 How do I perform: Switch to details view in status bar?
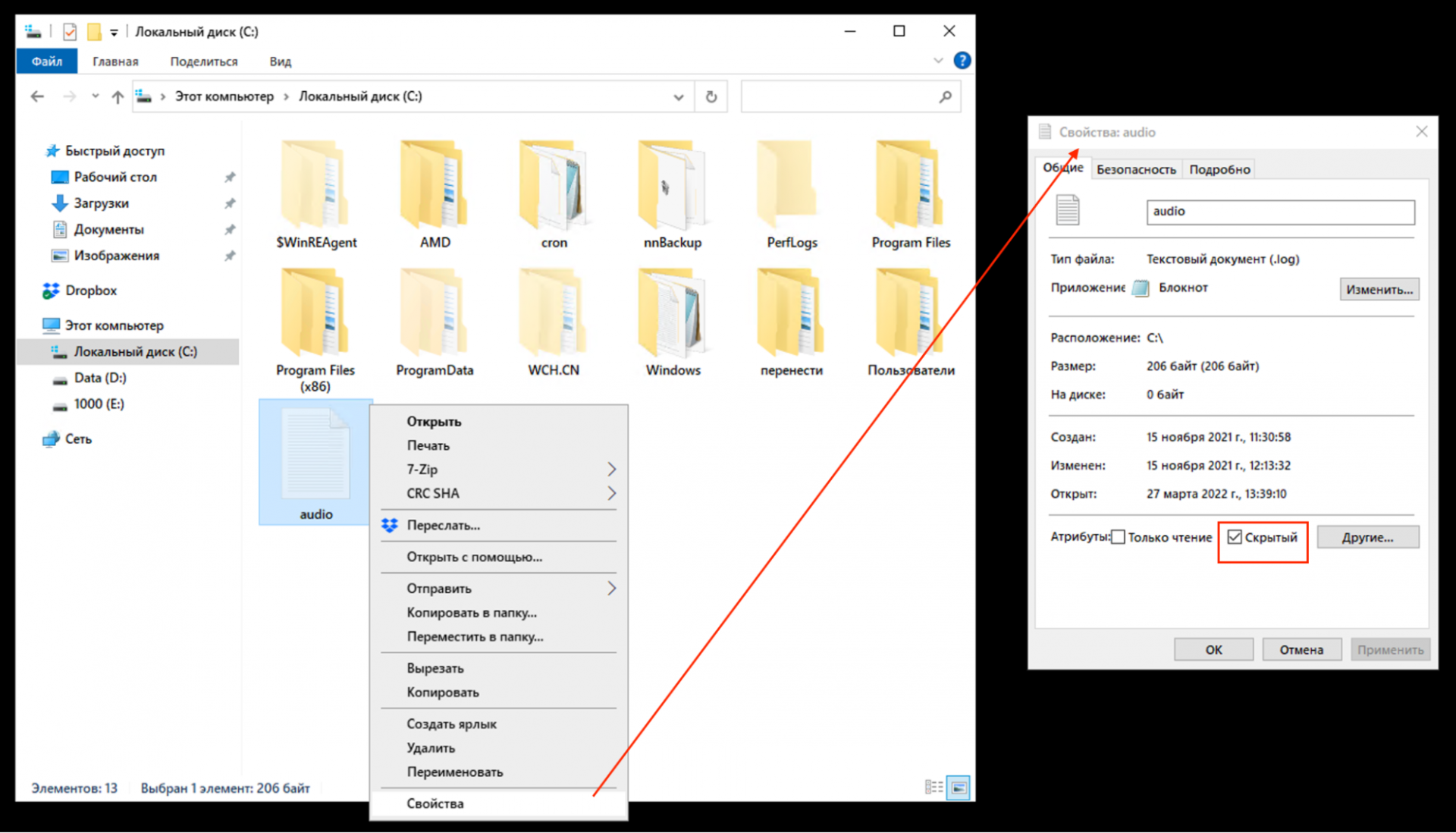[934, 787]
